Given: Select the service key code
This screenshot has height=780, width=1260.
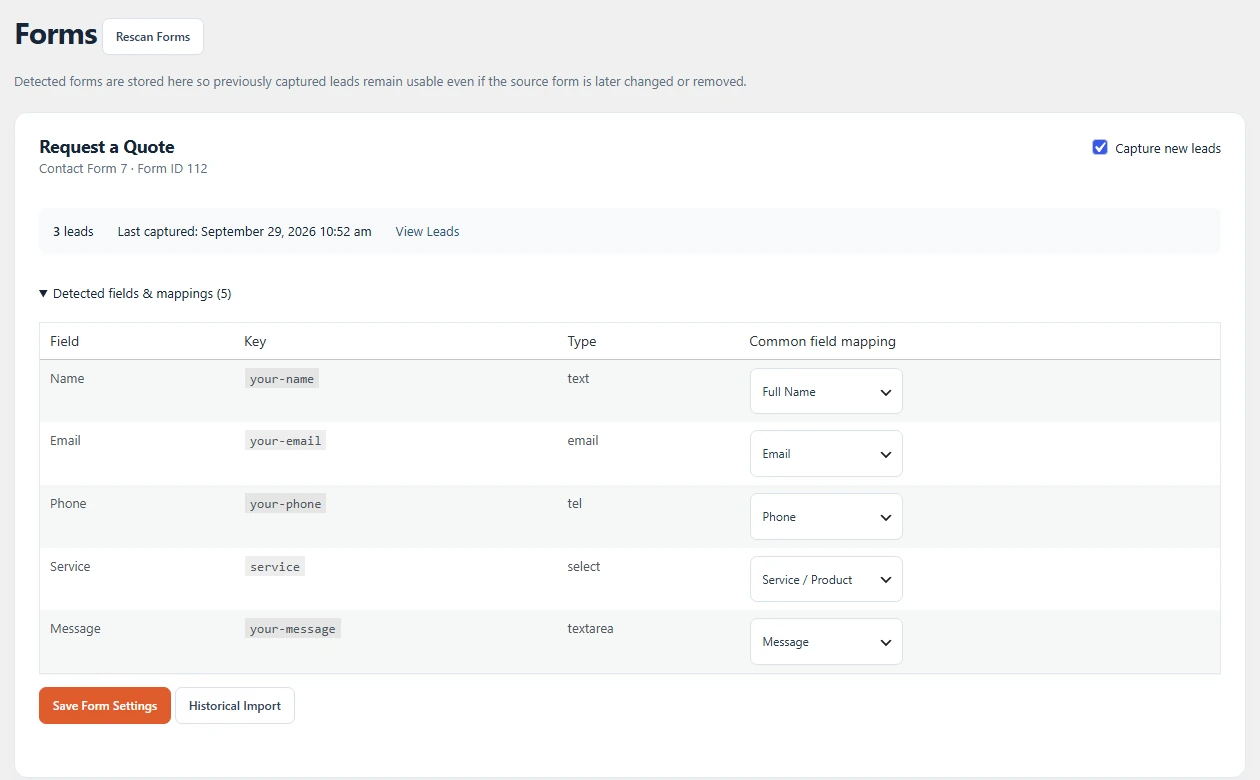Looking at the screenshot, I should pyautogui.click(x=275, y=567).
